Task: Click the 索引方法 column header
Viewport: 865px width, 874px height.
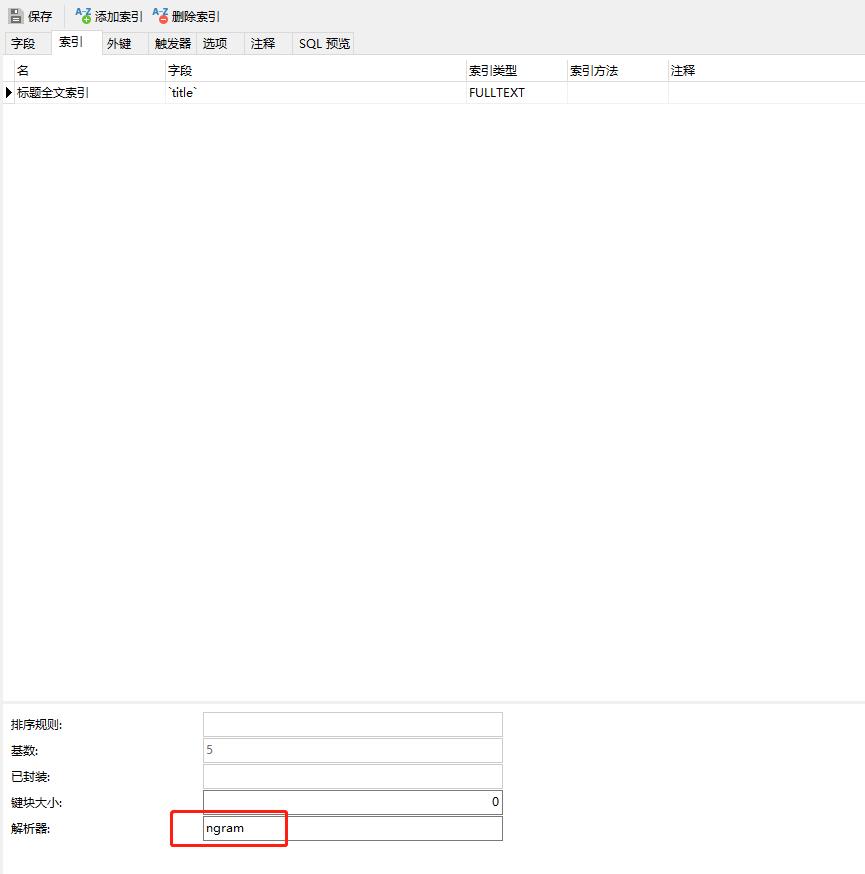Action: click(x=617, y=71)
